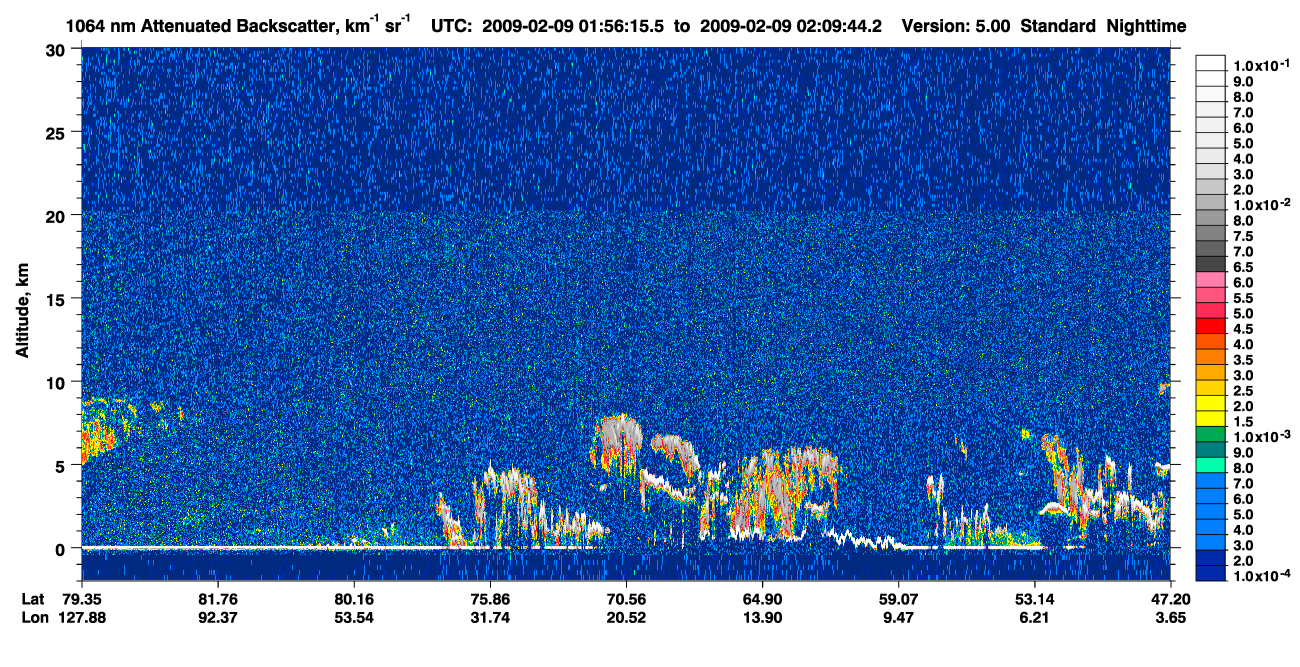Select the white swatch labeled 1.0x10-1
The image size is (1300, 667).
(1210, 63)
